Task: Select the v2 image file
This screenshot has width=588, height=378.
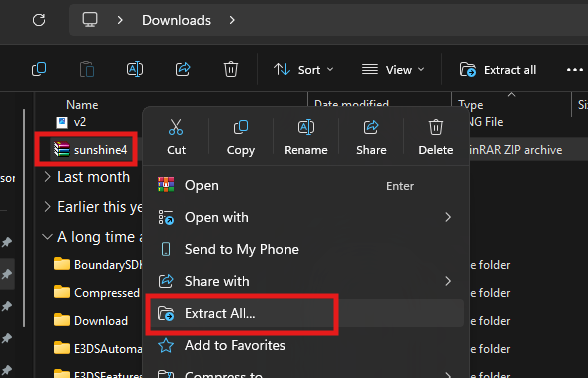Action: (x=71, y=122)
